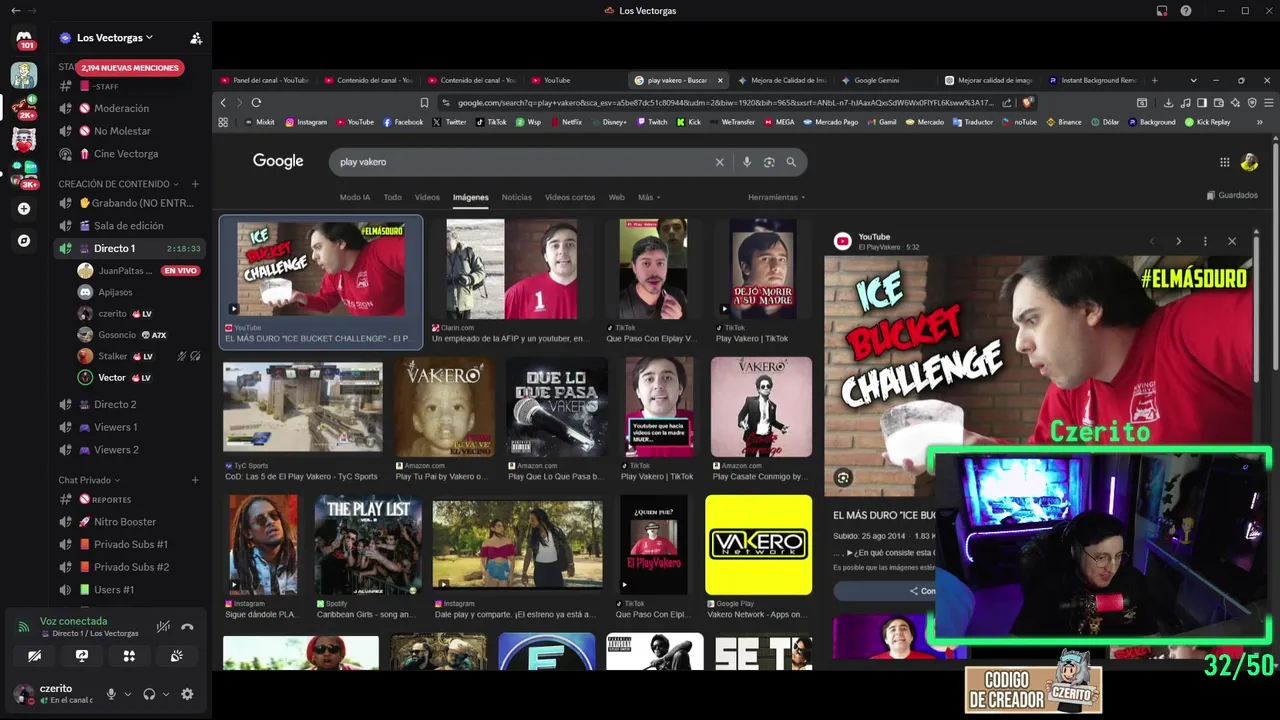
Task: Open the Discover servers compass icon
Action: point(24,241)
